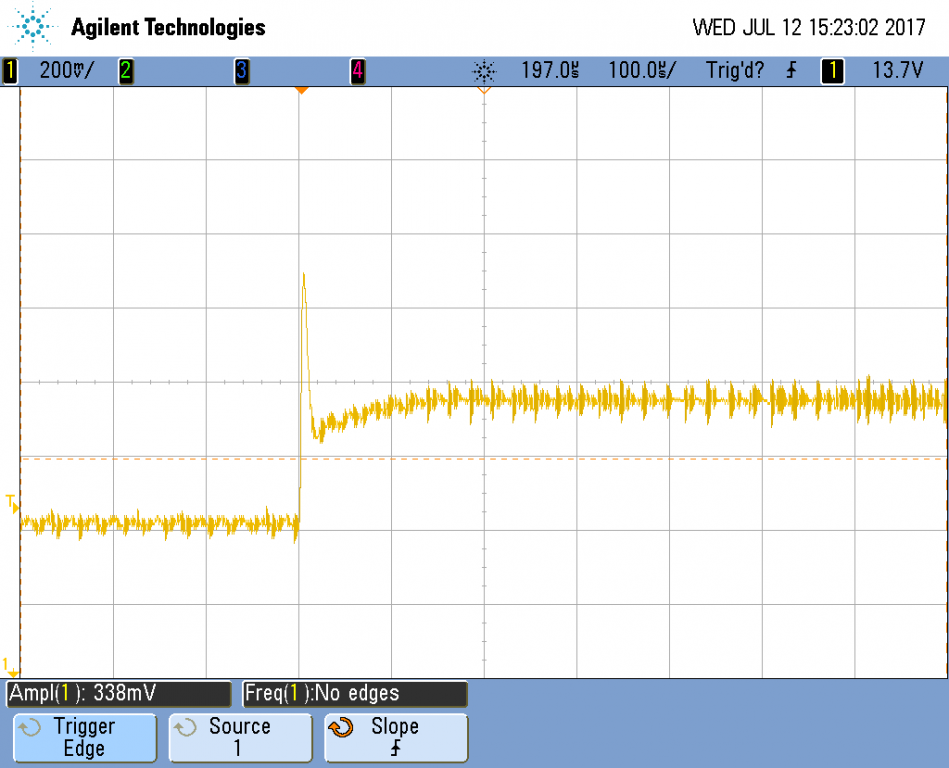Click the Agilent Technologies starburst logo
949x768 pixels.
32,27
